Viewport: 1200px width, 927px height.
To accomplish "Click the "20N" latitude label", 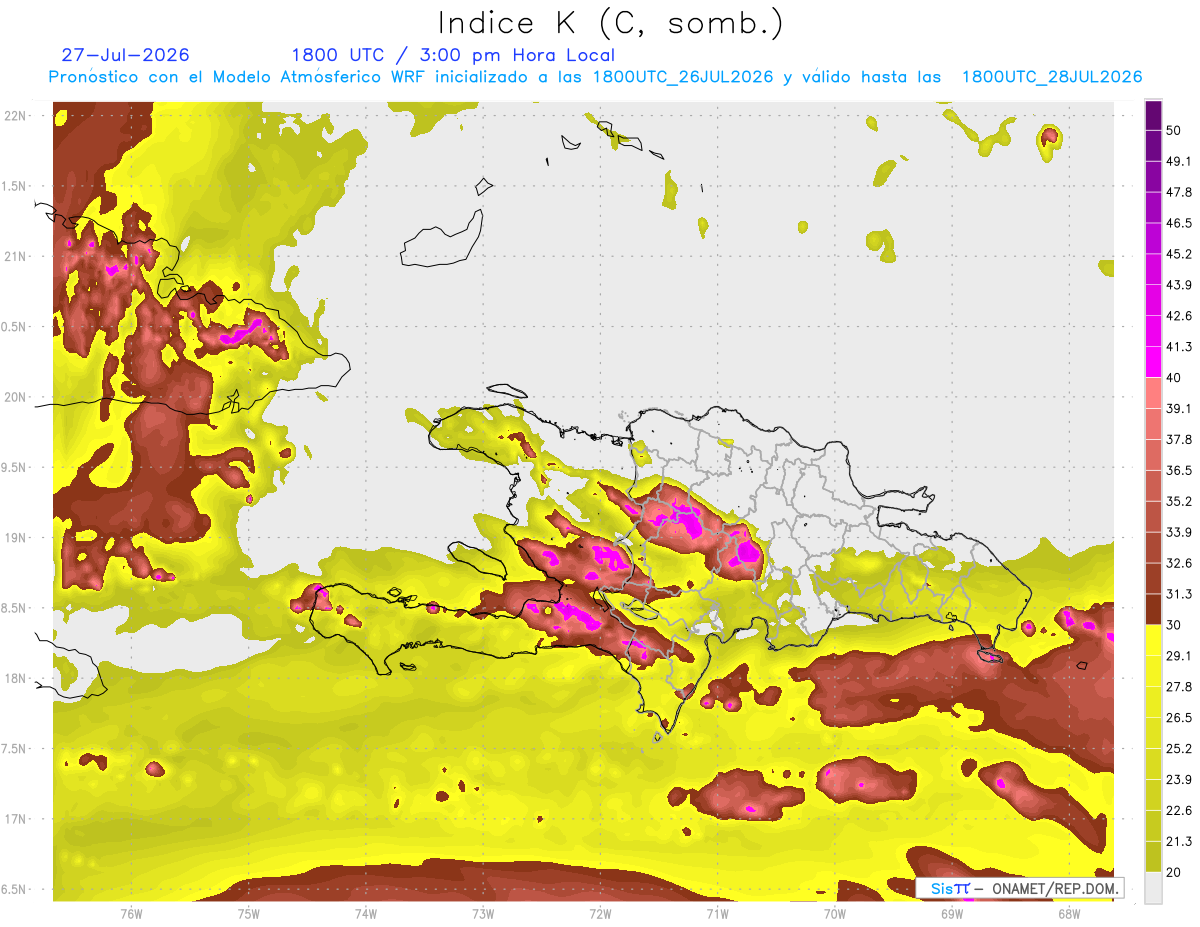I will coord(16,397).
